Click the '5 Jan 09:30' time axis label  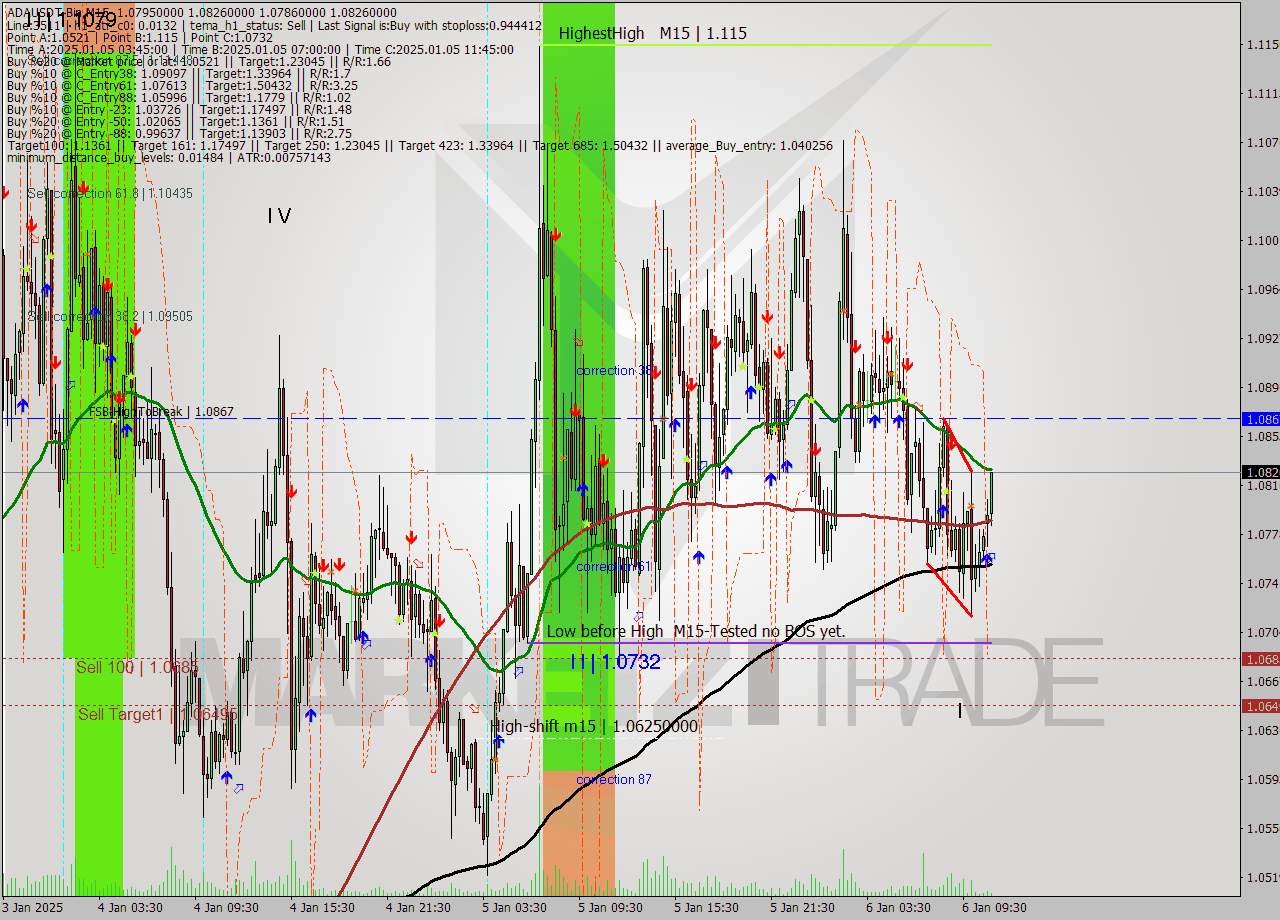(610, 908)
